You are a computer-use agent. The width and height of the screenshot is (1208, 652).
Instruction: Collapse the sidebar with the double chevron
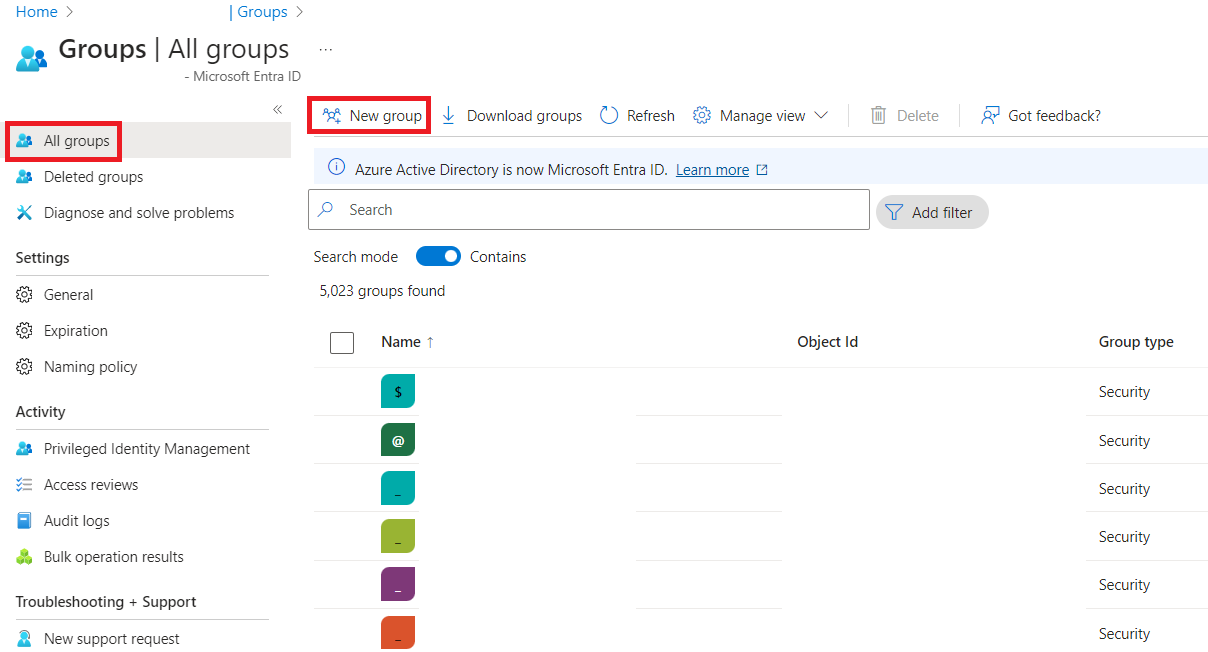pyautogui.click(x=278, y=109)
